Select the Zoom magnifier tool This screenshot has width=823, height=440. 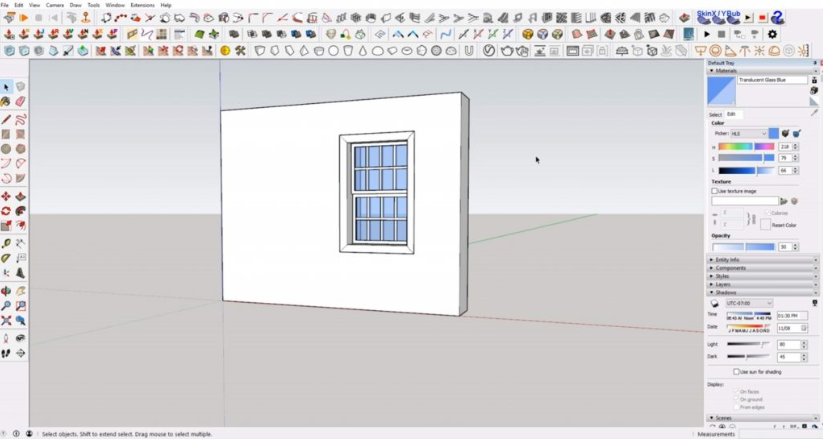tap(6, 306)
